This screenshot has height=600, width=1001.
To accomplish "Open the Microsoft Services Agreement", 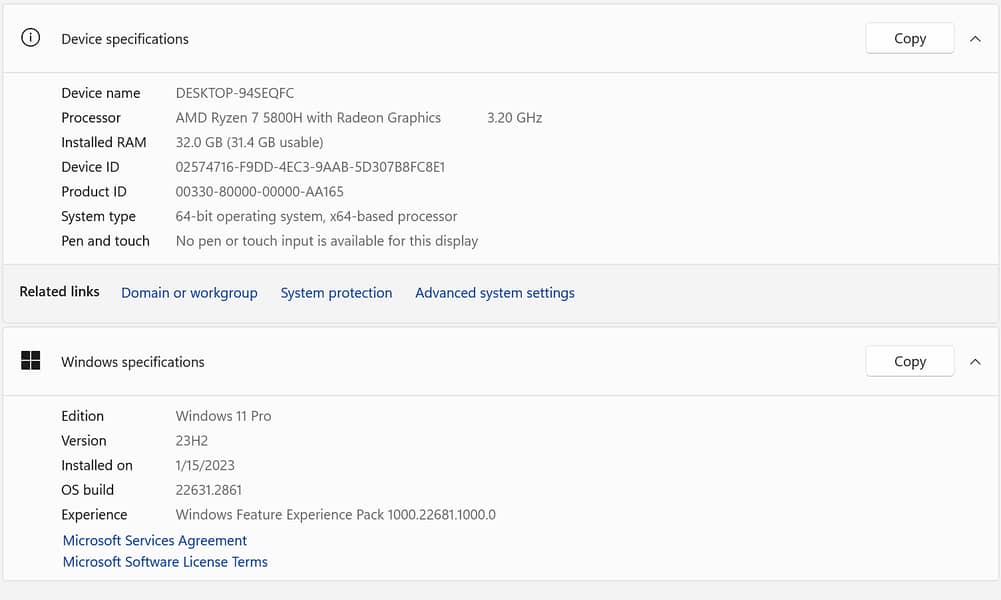I will click(155, 540).
